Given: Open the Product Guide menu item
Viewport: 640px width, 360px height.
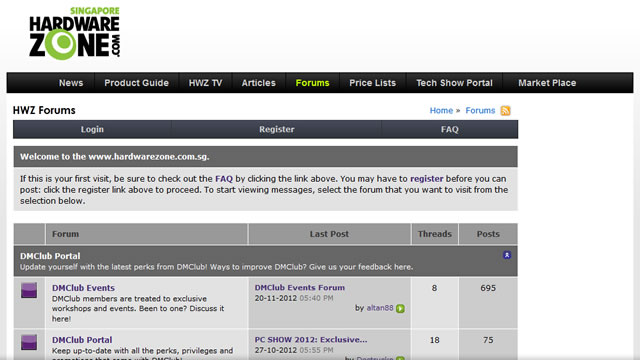Looking at the screenshot, I should click(136, 83).
